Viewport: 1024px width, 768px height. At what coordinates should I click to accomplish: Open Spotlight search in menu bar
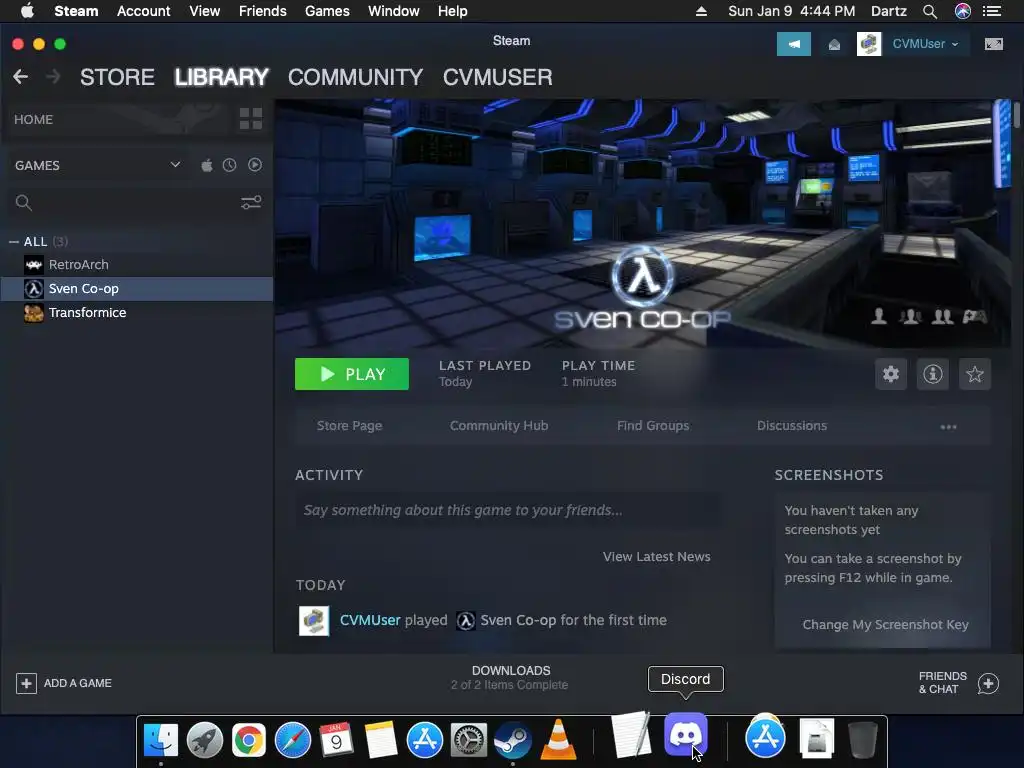[930, 11]
